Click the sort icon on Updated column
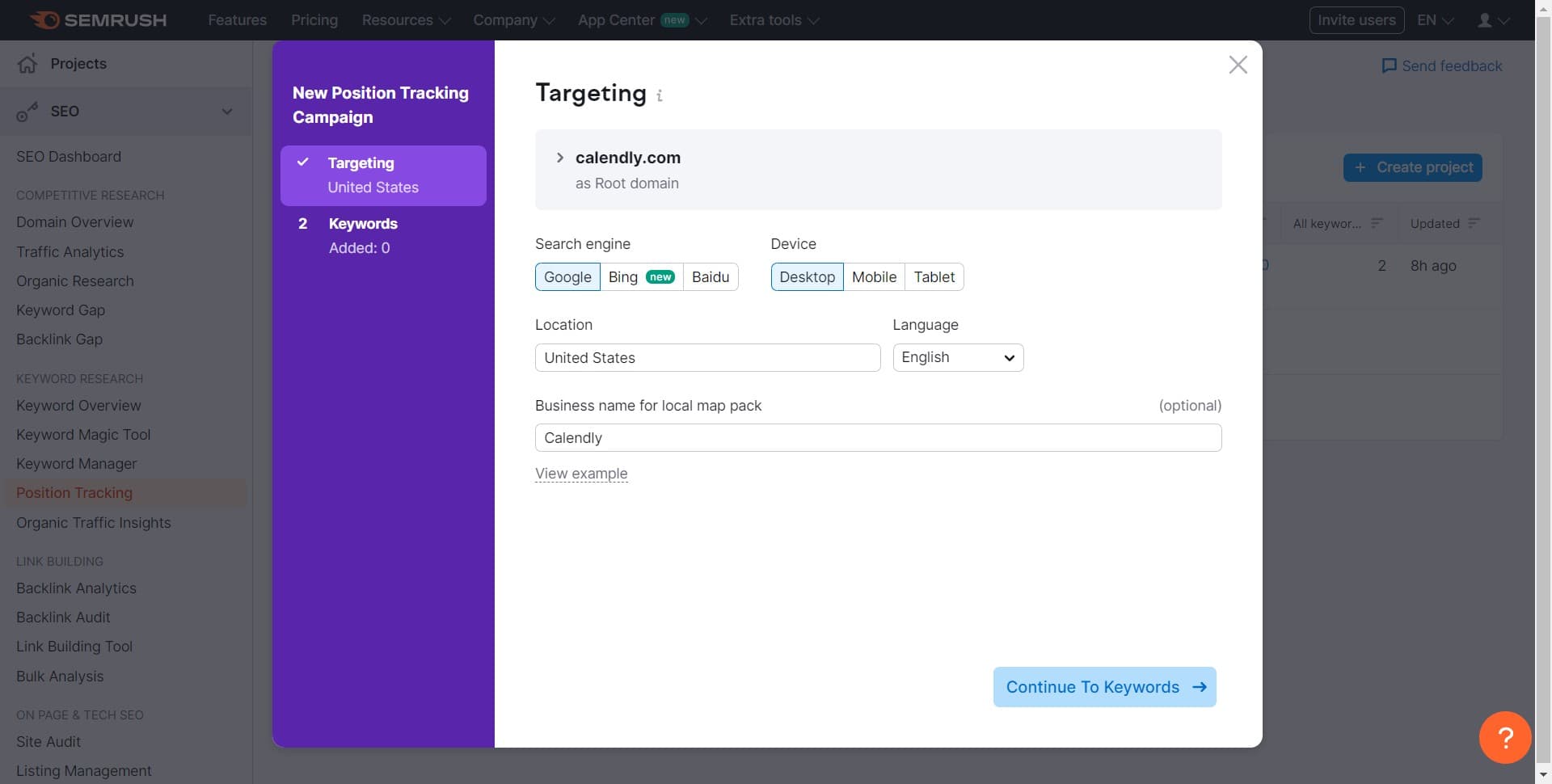 pos(1475,223)
